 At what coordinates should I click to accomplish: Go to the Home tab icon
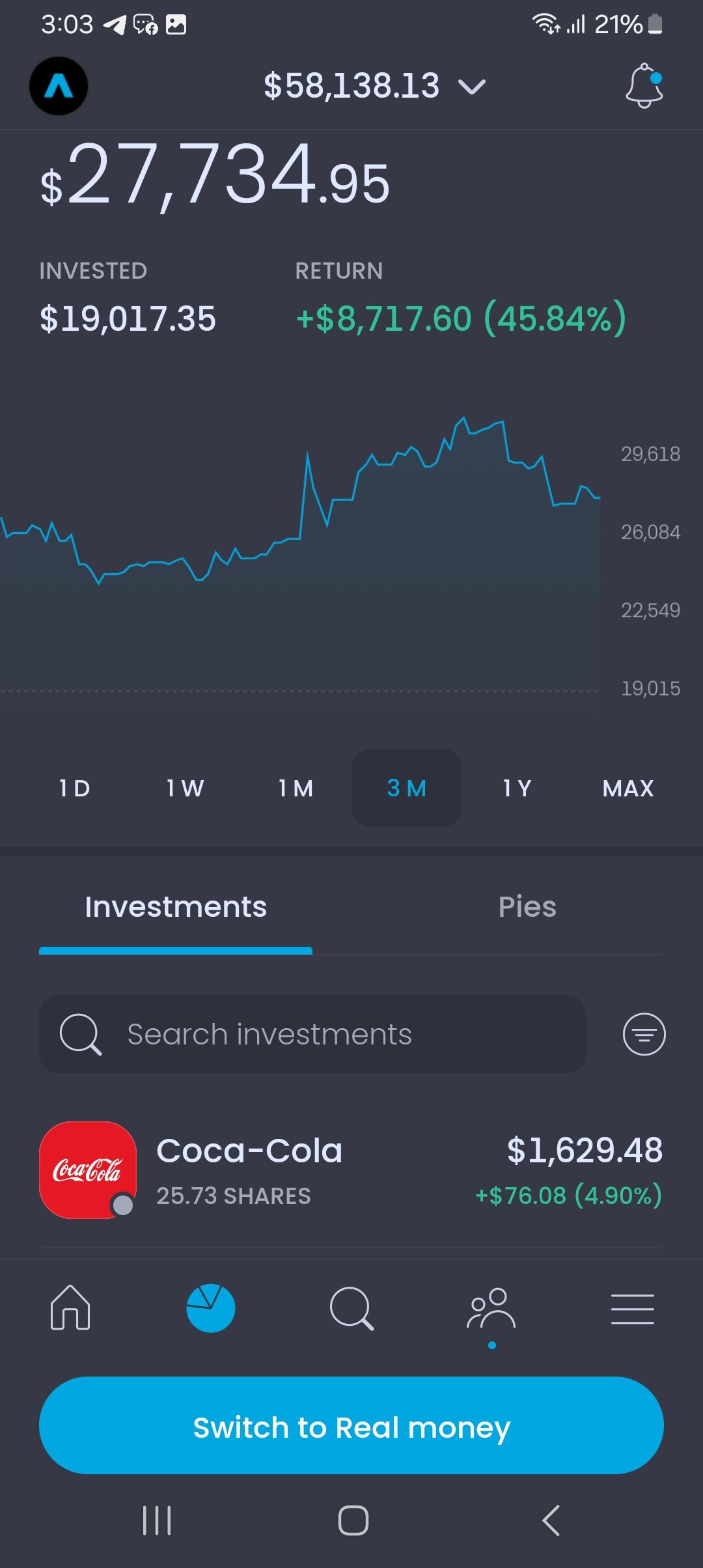point(70,1308)
